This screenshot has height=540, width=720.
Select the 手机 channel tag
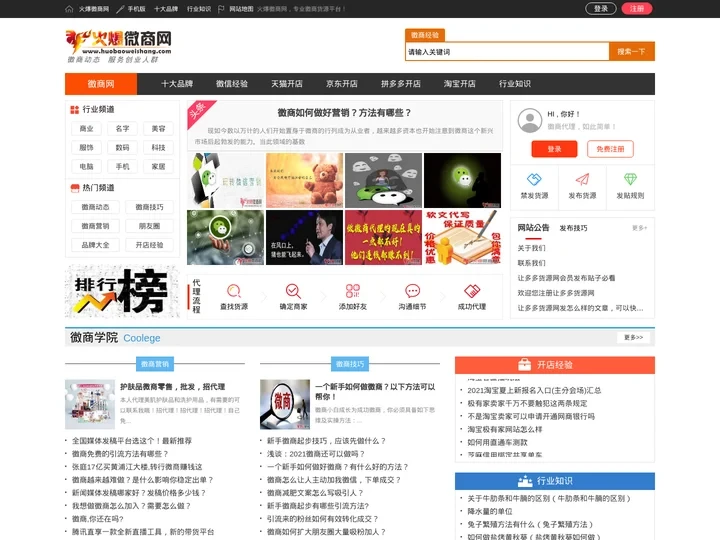click(122, 167)
